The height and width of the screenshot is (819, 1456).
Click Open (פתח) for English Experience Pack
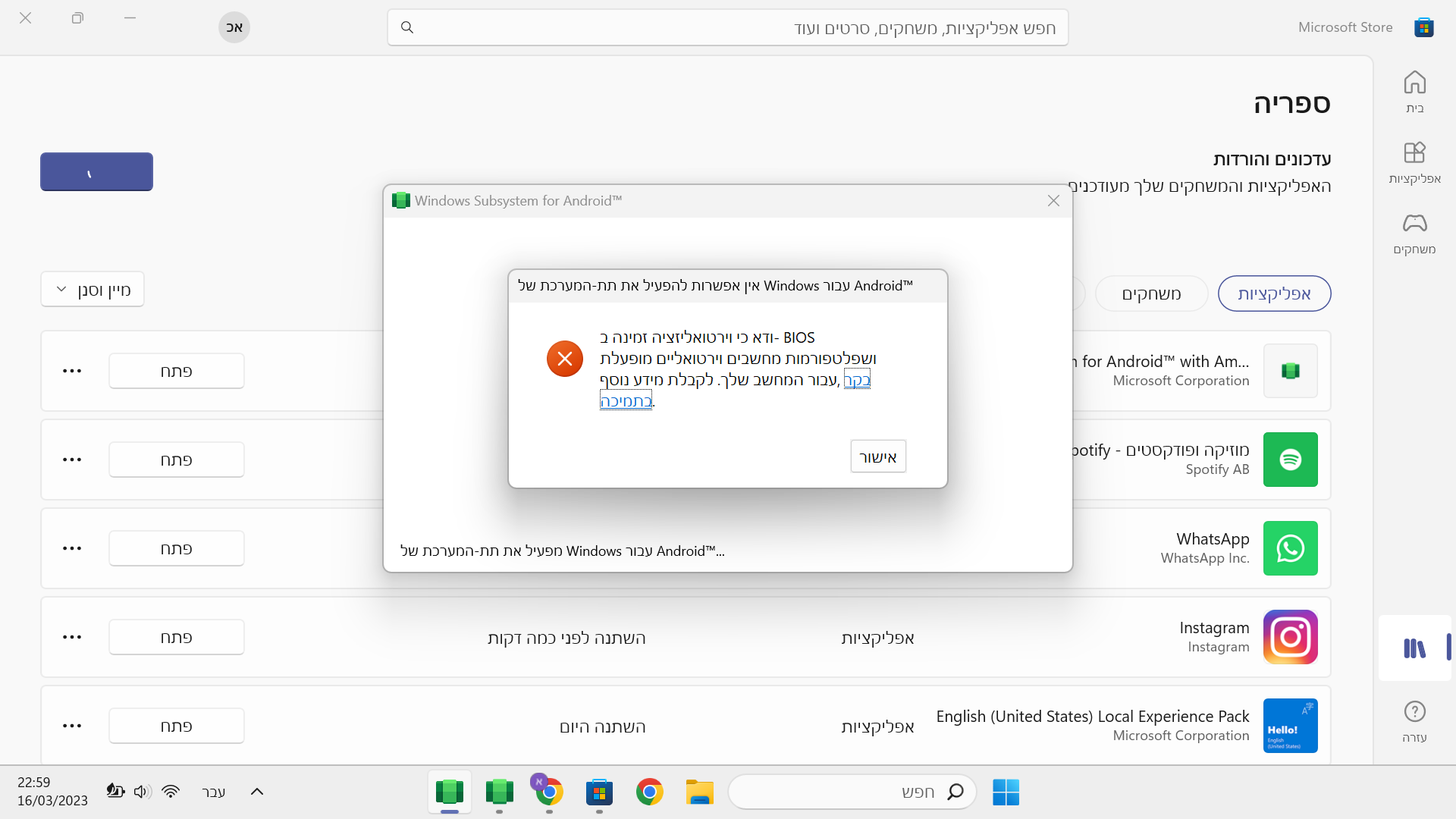tap(177, 726)
